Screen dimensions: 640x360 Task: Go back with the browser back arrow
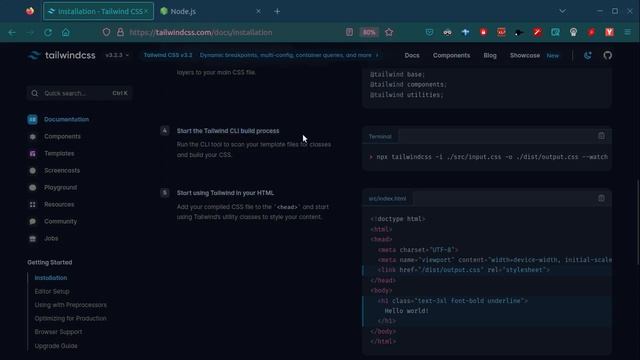click(x=12, y=32)
